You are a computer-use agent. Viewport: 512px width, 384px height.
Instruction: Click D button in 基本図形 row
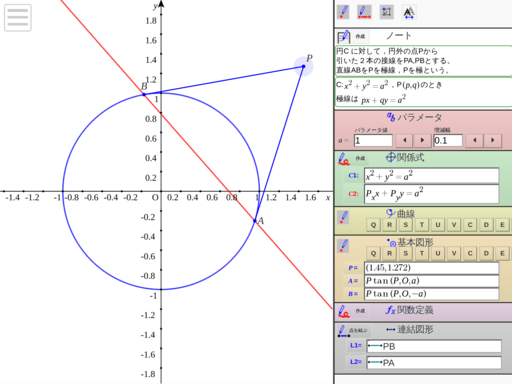[486, 253]
